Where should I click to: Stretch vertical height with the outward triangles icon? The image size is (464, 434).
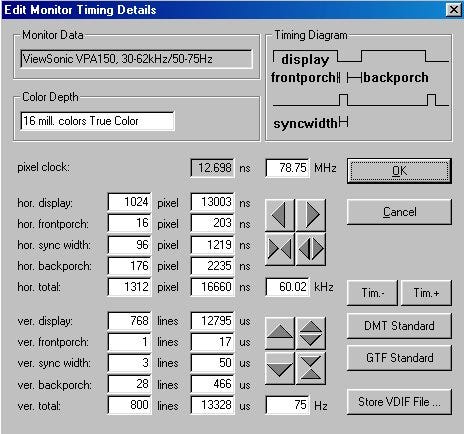pyautogui.click(x=311, y=333)
